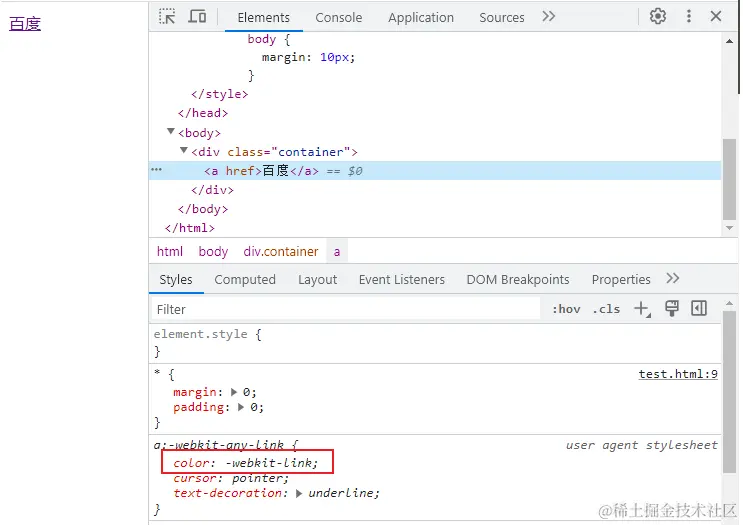Toggle the .cls element classes button
This screenshot has width=743, height=525.
click(606, 309)
